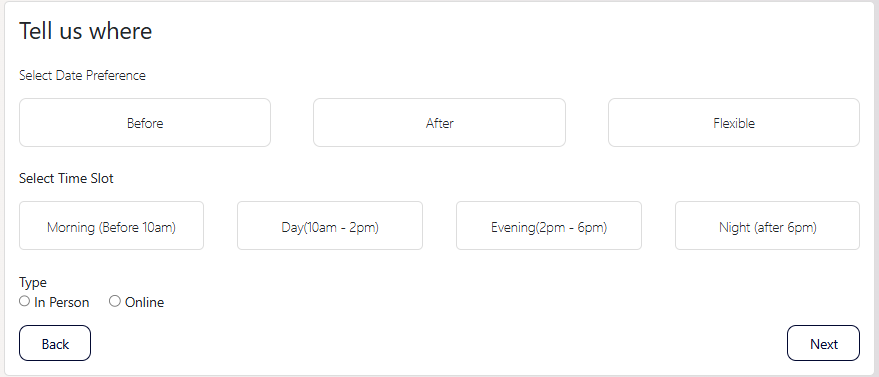This screenshot has width=879, height=377.
Task: Click the Select Date Preference label
Action: coord(82,76)
